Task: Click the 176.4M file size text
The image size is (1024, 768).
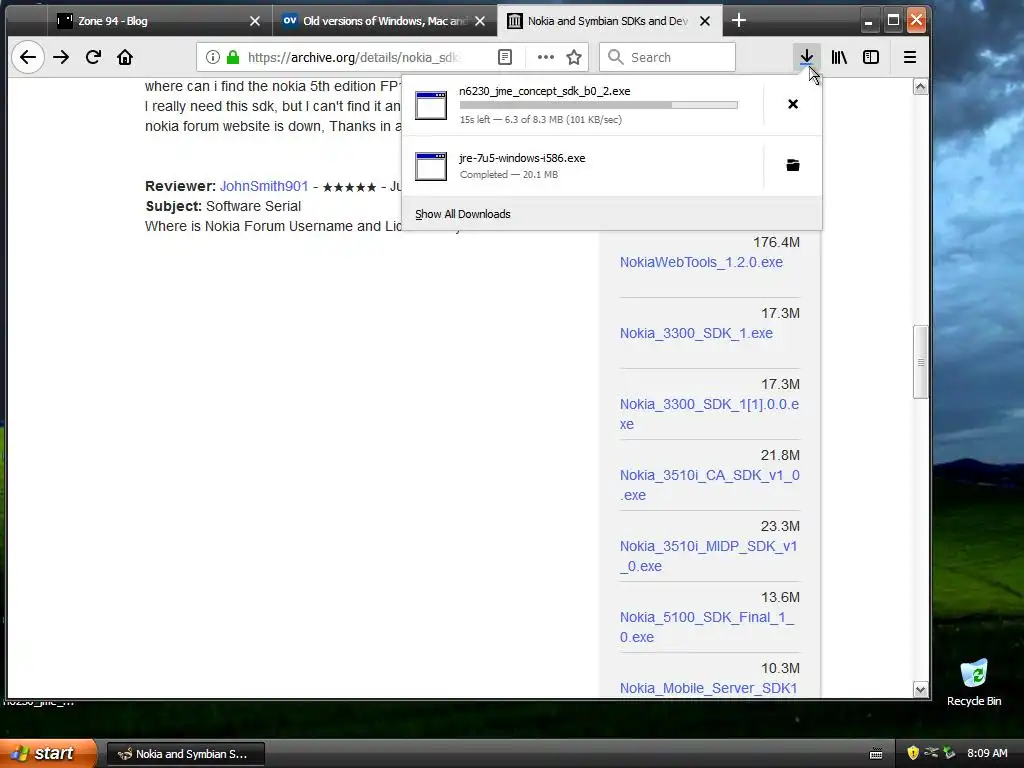Action: 776,242
